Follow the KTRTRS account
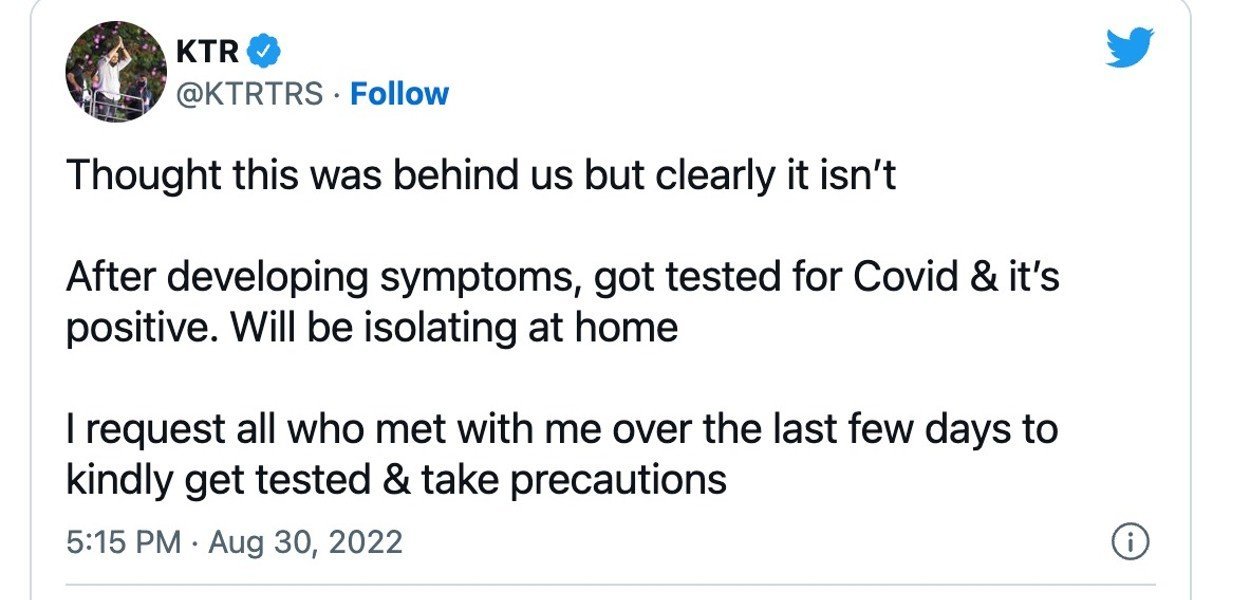 [x=399, y=94]
